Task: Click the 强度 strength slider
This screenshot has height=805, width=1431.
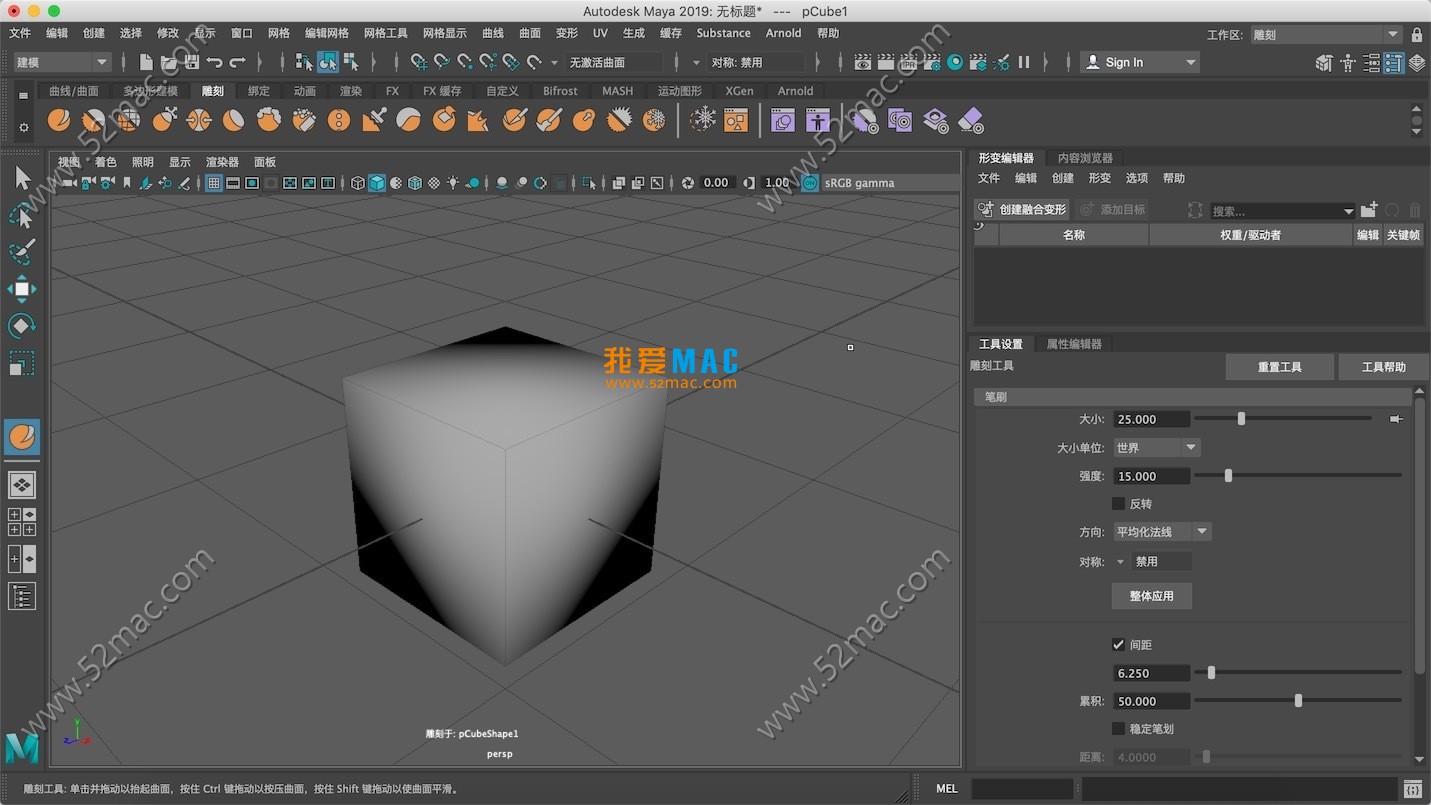Action: pos(1298,476)
